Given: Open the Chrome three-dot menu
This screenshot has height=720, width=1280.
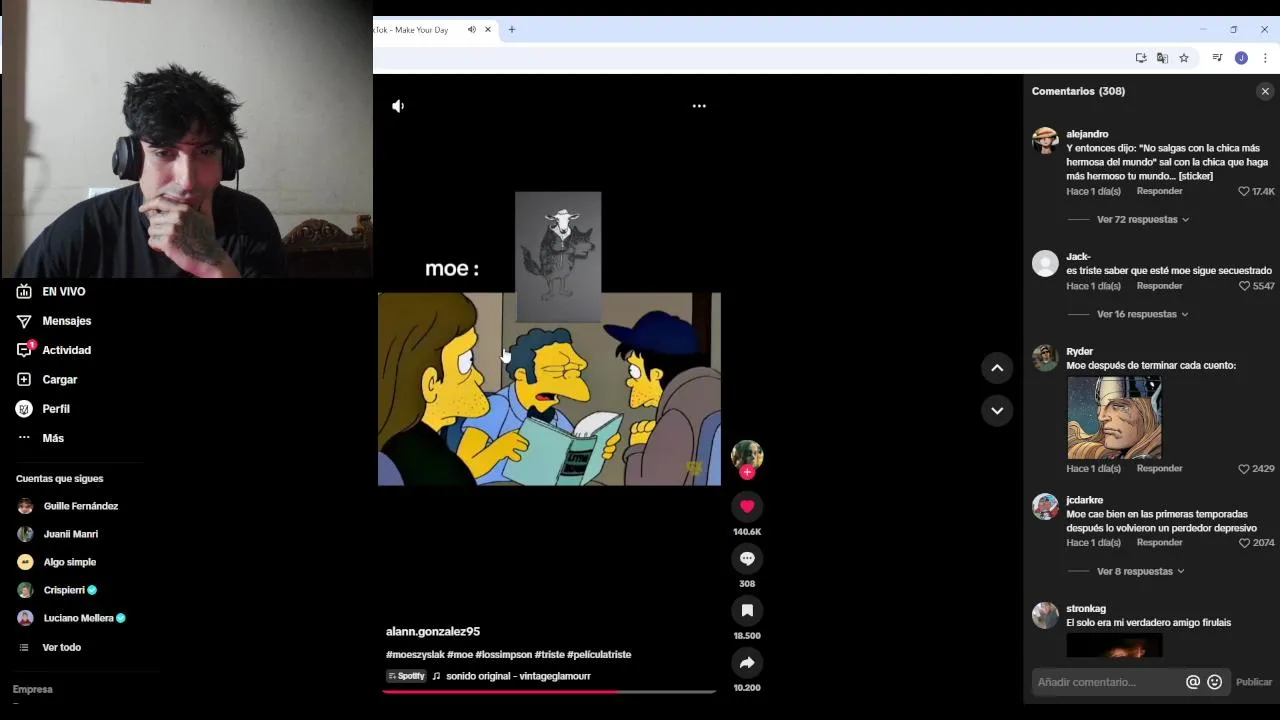Looking at the screenshot, I should coord(1265,58).
